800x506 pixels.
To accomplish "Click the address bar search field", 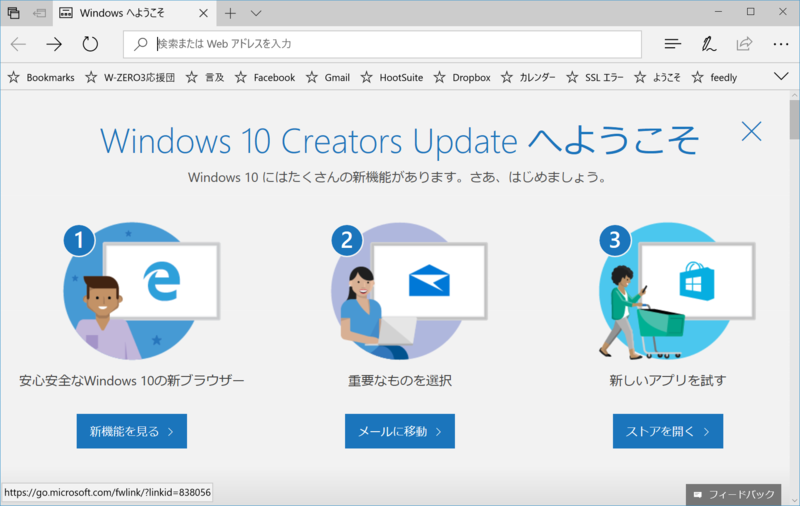I will tap(382, 44).
